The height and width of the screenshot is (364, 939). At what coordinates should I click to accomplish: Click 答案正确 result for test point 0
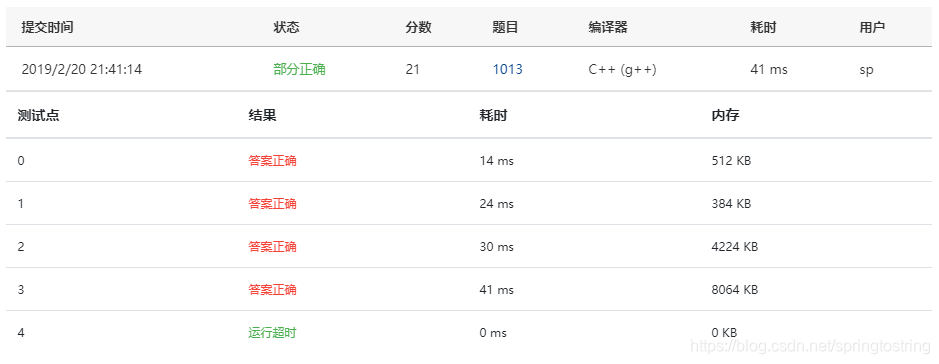click(x=272, y=160)
